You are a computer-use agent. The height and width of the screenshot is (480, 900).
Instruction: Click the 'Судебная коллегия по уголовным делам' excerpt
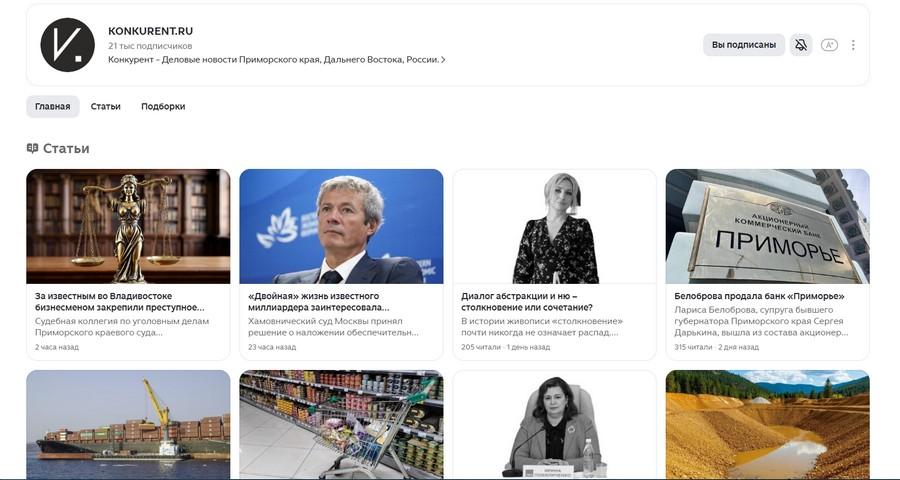coord(122,327)
